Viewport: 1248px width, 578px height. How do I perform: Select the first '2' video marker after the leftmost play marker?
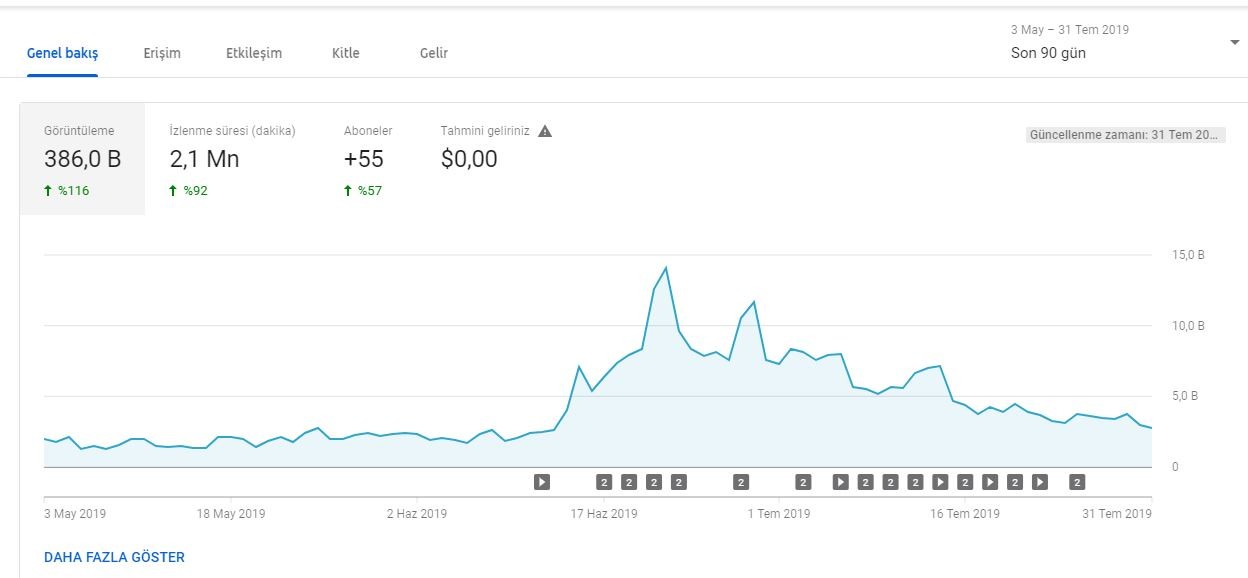[604, 482]
